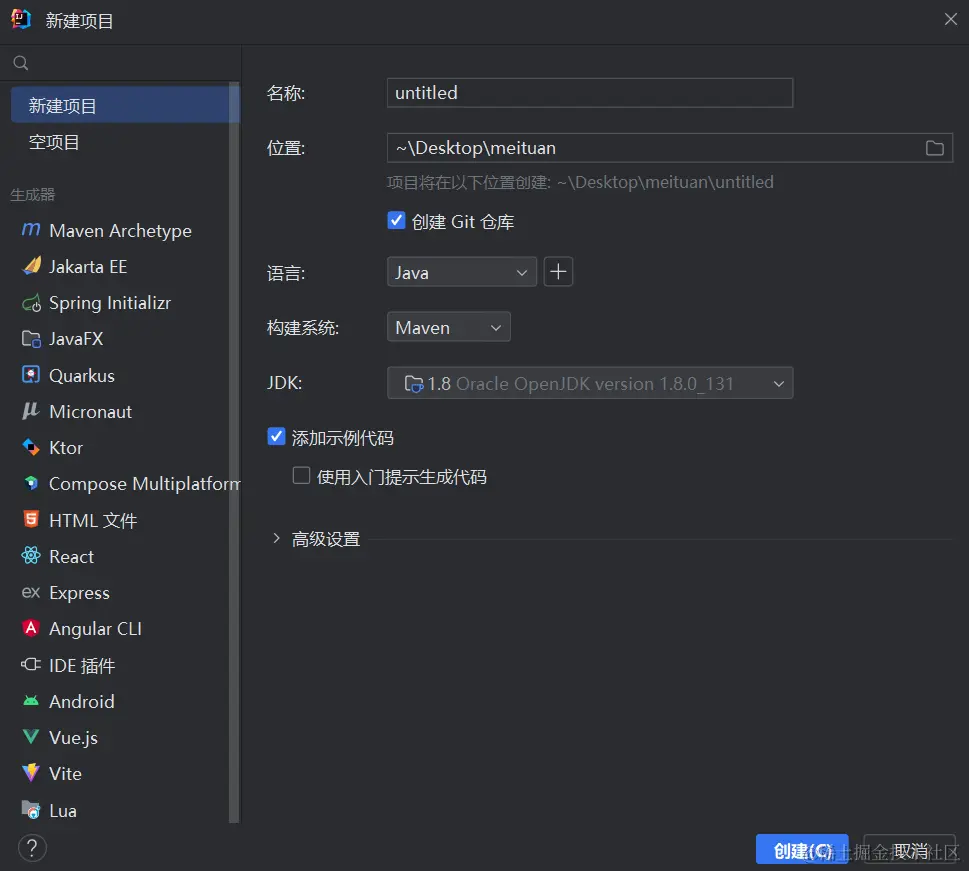Click the Express ex icon

(31, 592)
